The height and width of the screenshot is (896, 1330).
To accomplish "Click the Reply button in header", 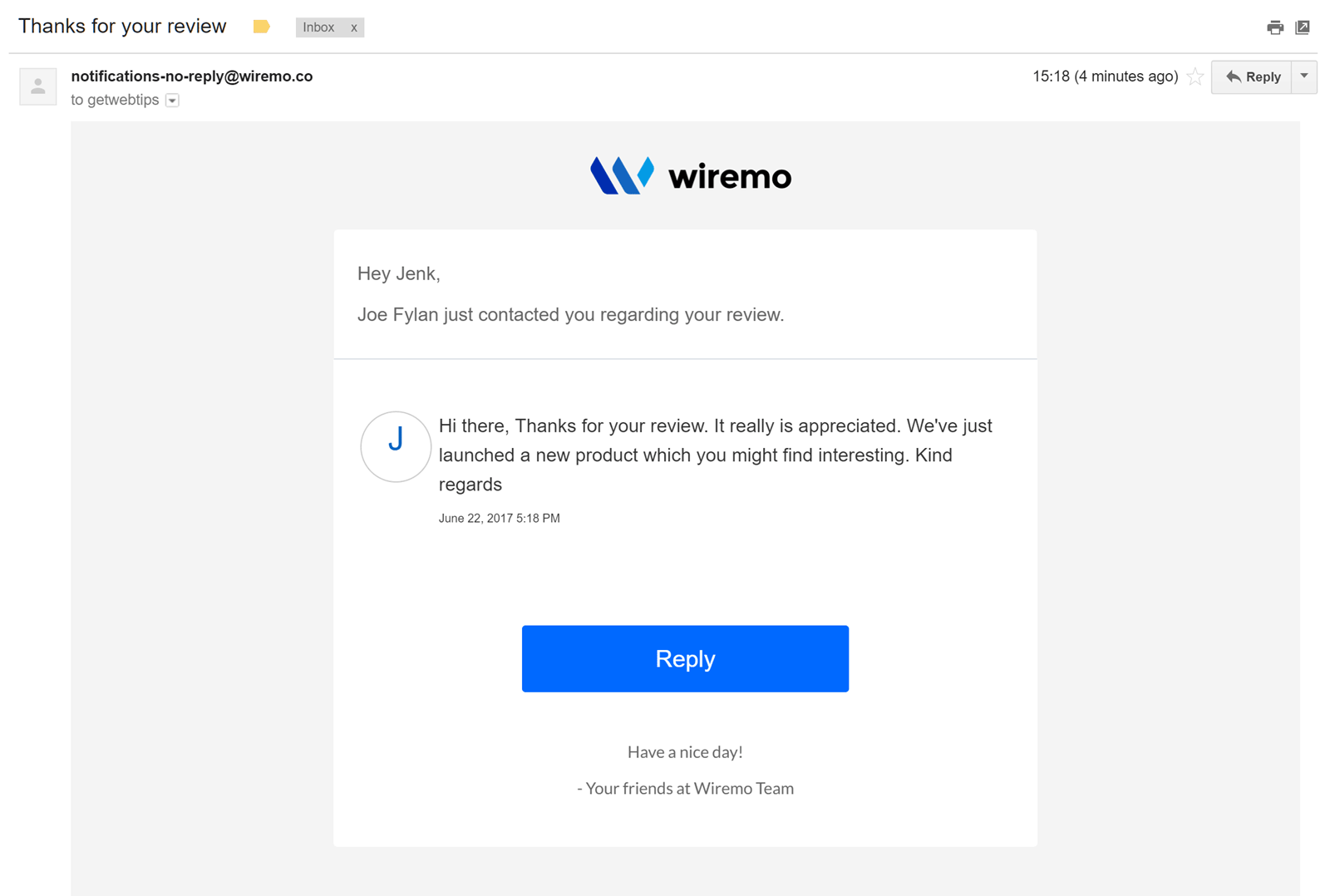I will pyautogui.click(x=1252, y=76).
